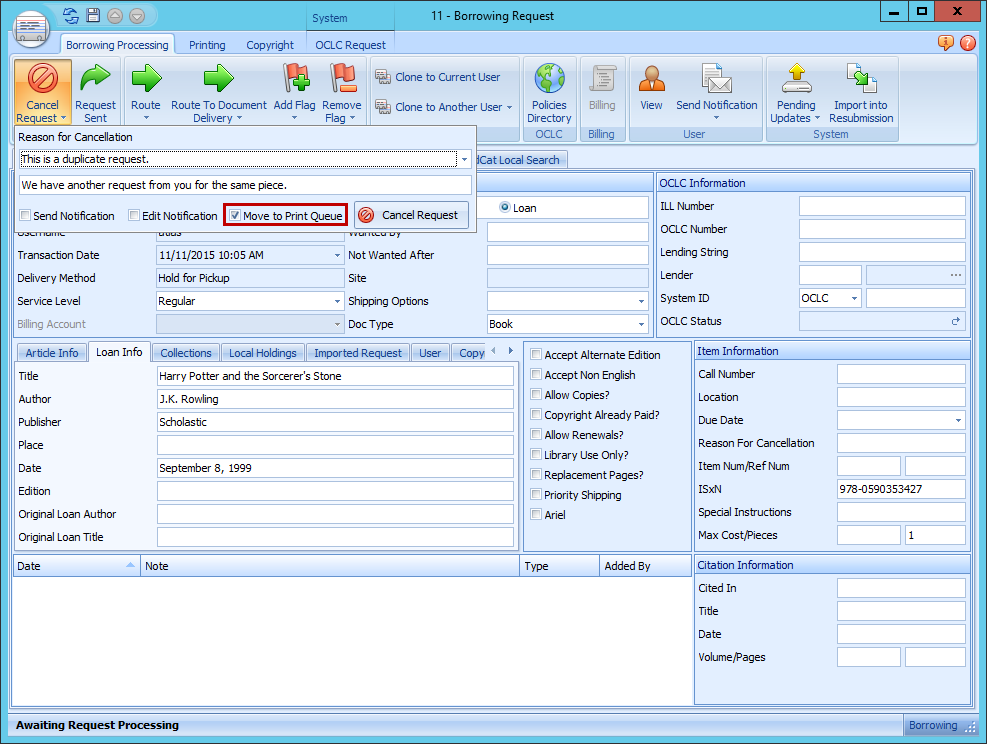This screenshot has width=987, height=744.
Task: Click the ellipsis beside the Lender field
Action: point(956,274)
